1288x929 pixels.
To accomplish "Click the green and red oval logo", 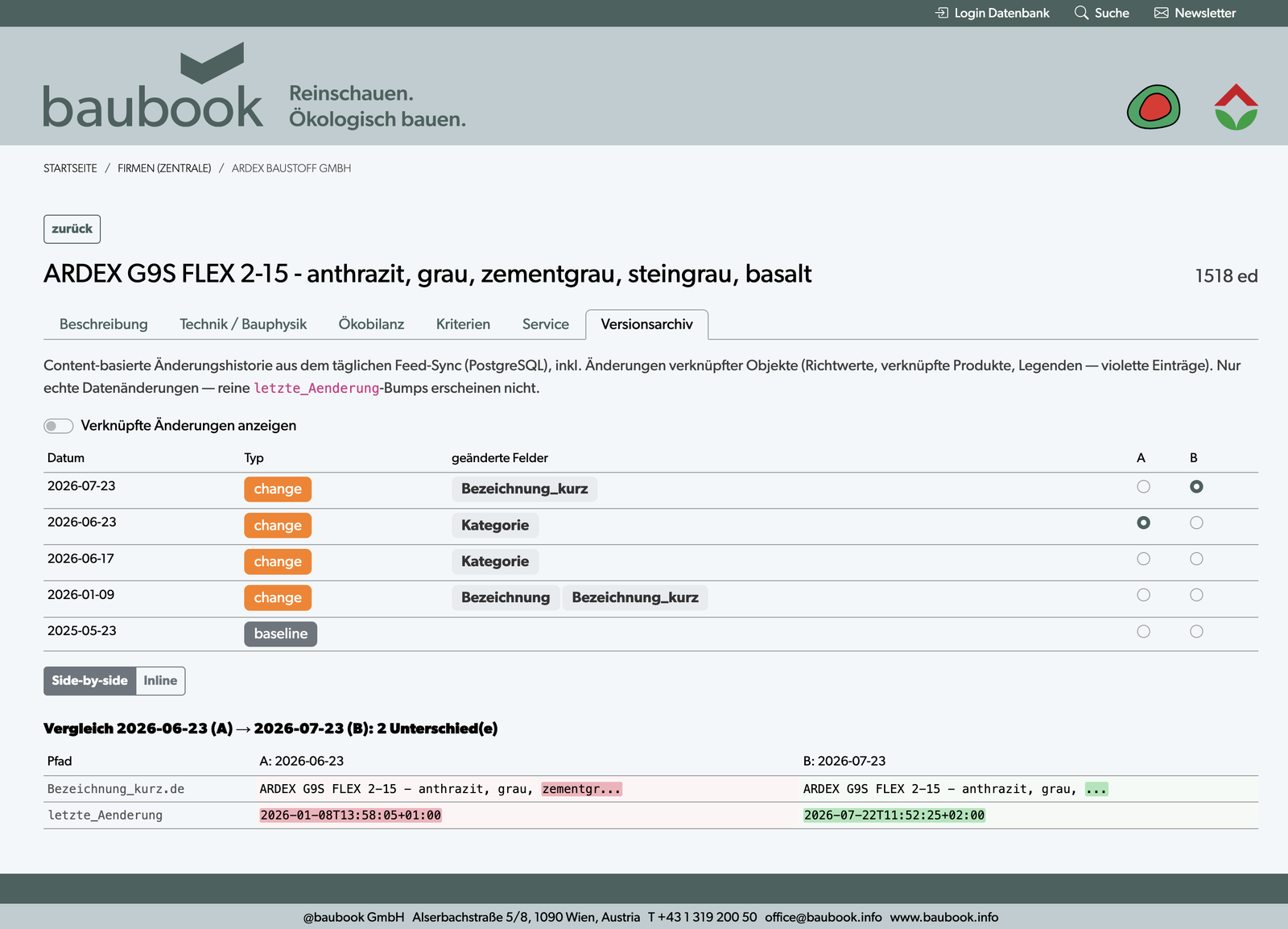I will tap(1154, 106).
